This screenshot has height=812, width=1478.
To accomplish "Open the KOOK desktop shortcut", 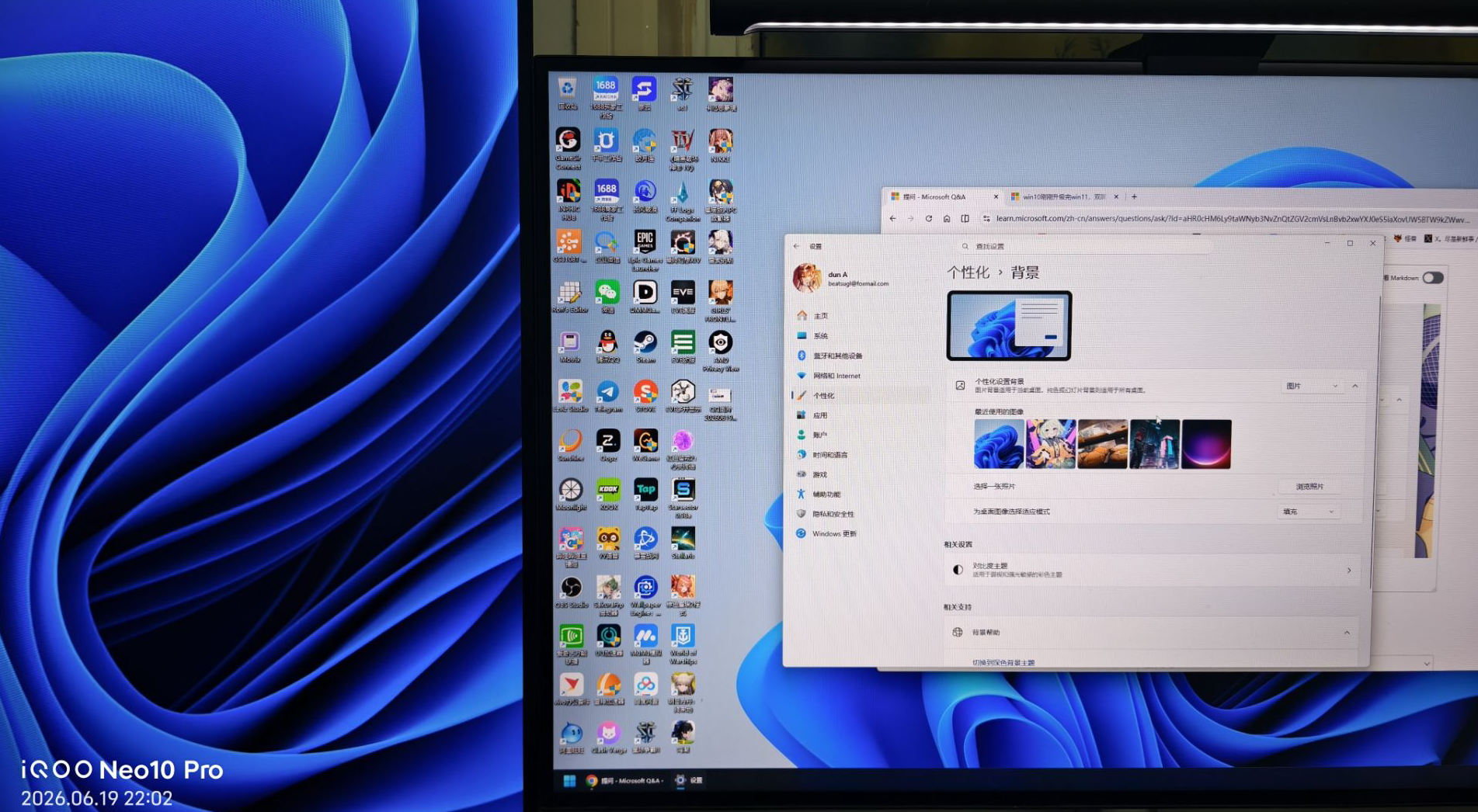I will coord(608,494).
